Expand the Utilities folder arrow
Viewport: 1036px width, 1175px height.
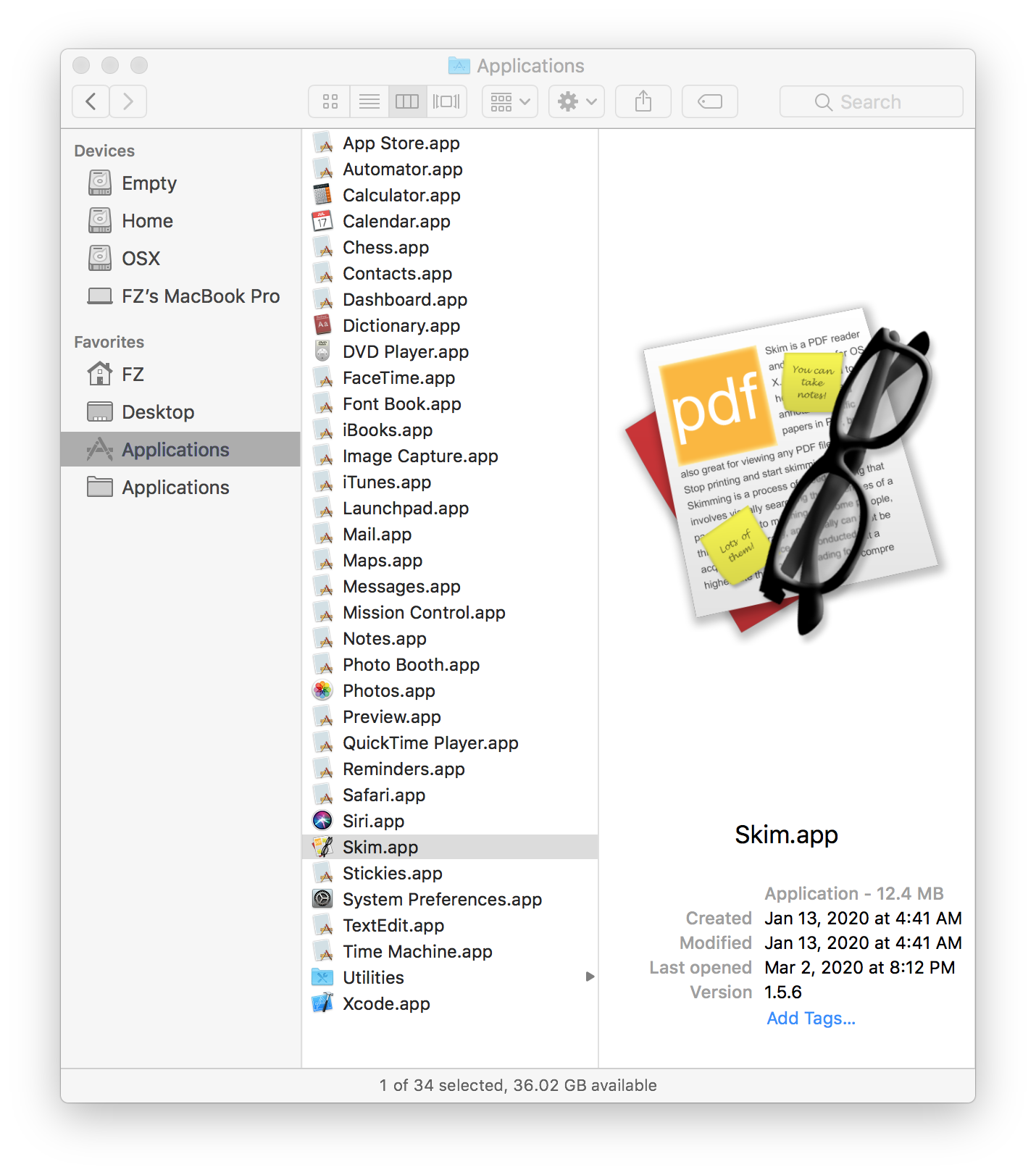point(590,977)
